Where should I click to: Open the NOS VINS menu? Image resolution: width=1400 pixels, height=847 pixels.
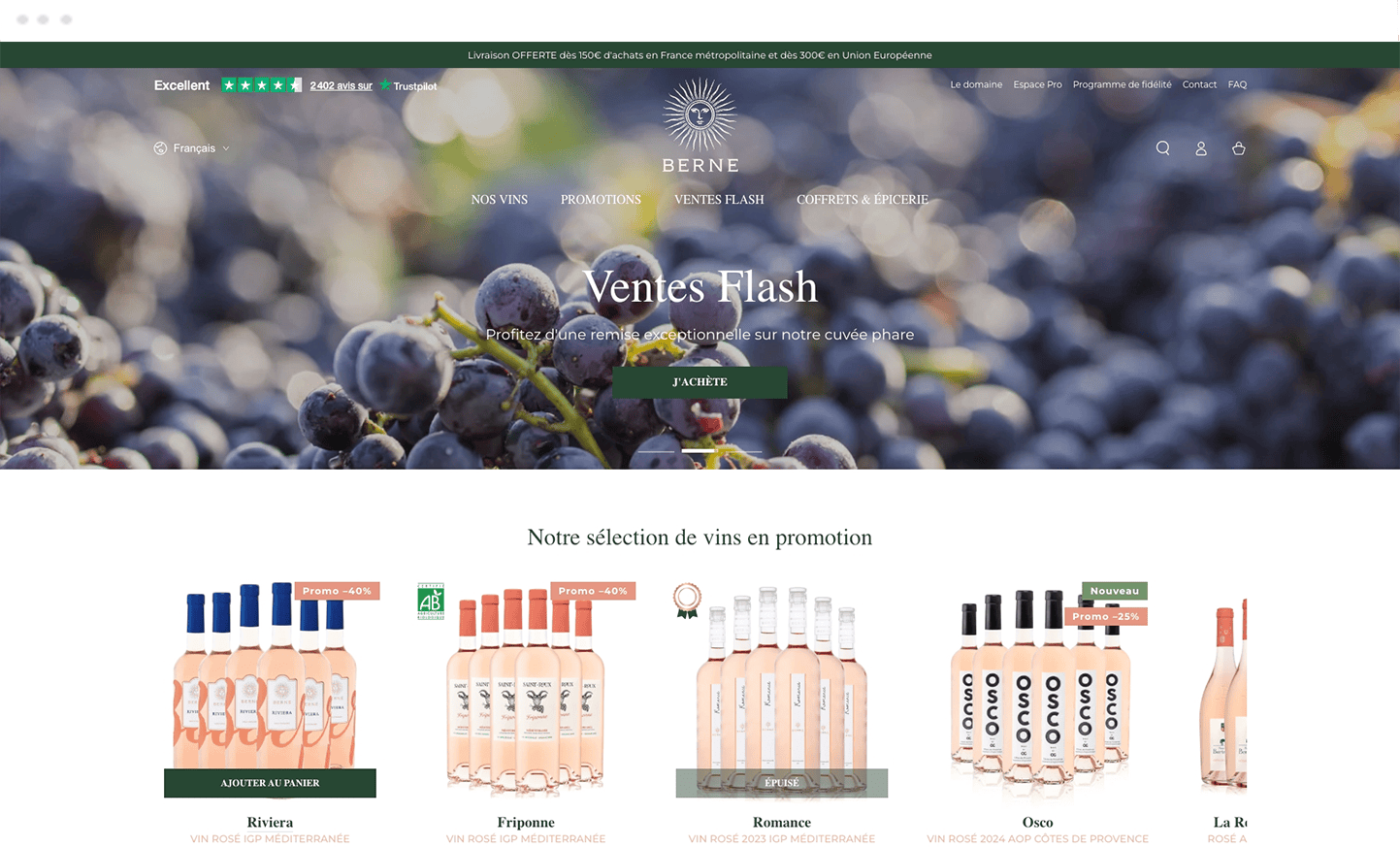[500, 200]
